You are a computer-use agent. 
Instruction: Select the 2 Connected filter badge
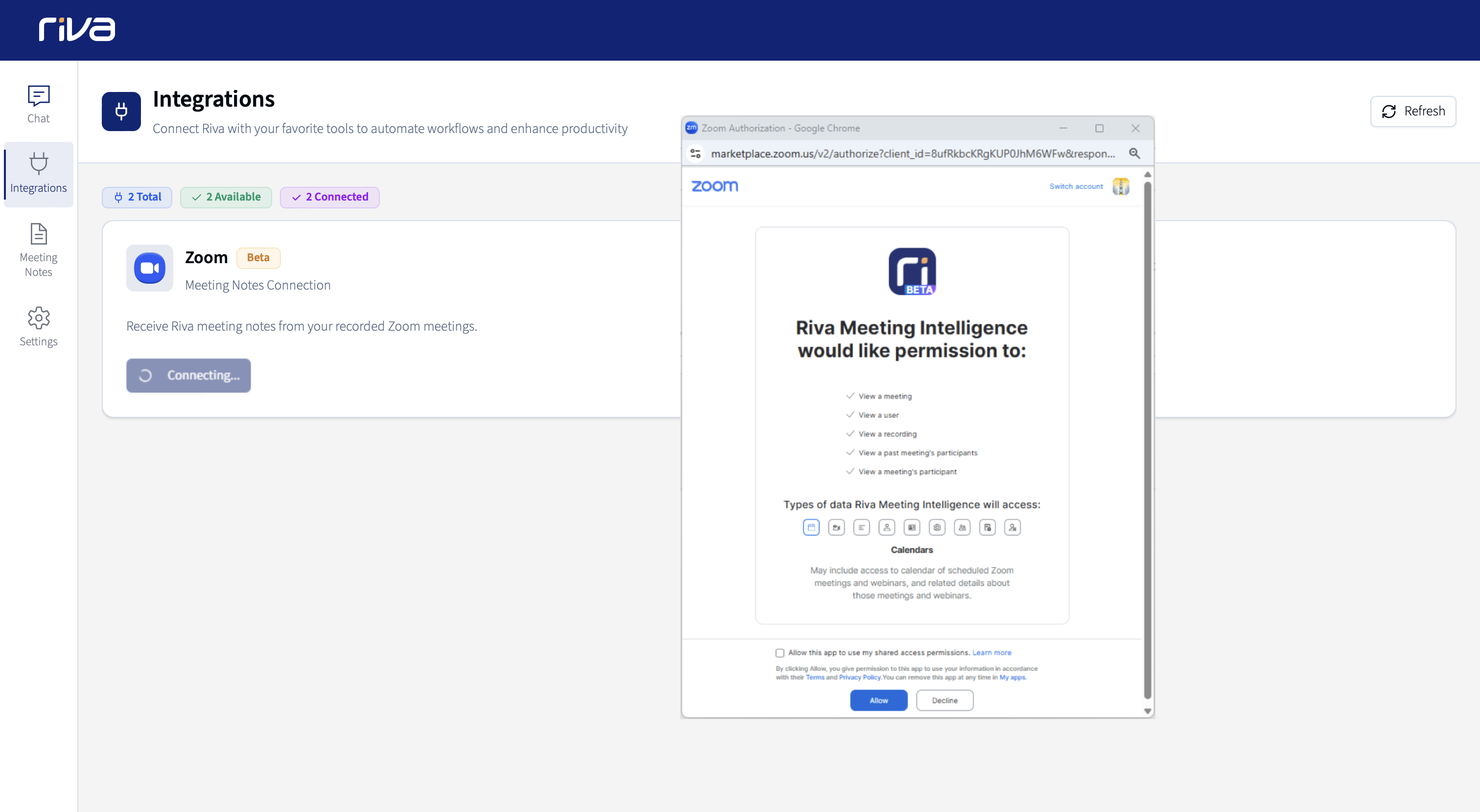pyautogui.click(x=330, y=197)
